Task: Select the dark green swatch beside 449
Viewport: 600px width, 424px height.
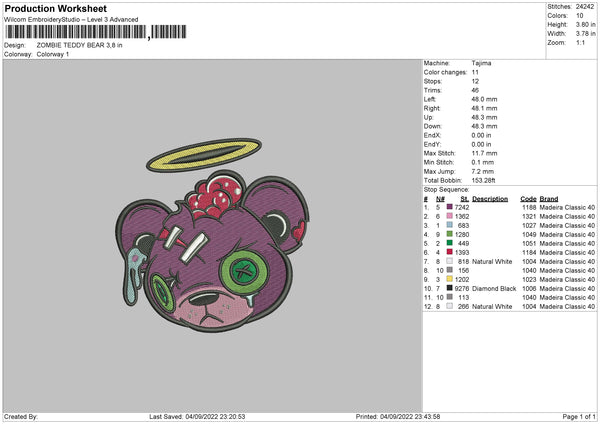Action: [x=450, y=243]
